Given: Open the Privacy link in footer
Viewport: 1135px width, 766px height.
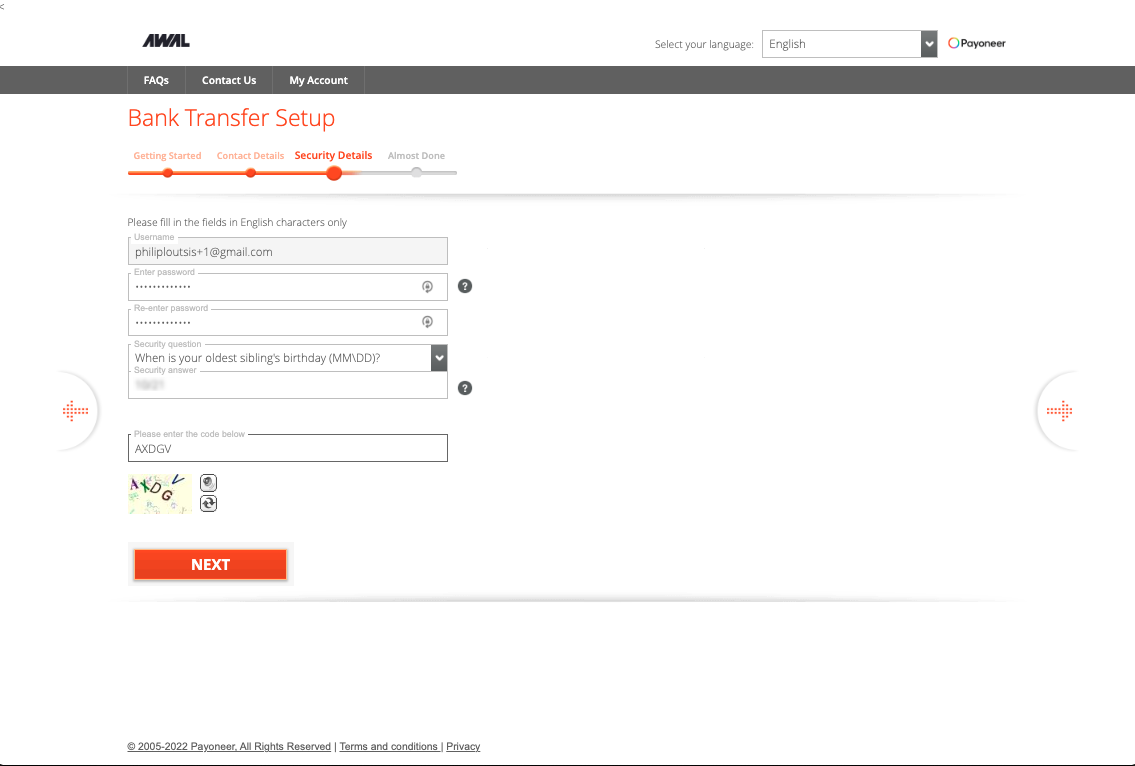Looking at the screenshot, I should pyautogui.click(x=463, y=747).
